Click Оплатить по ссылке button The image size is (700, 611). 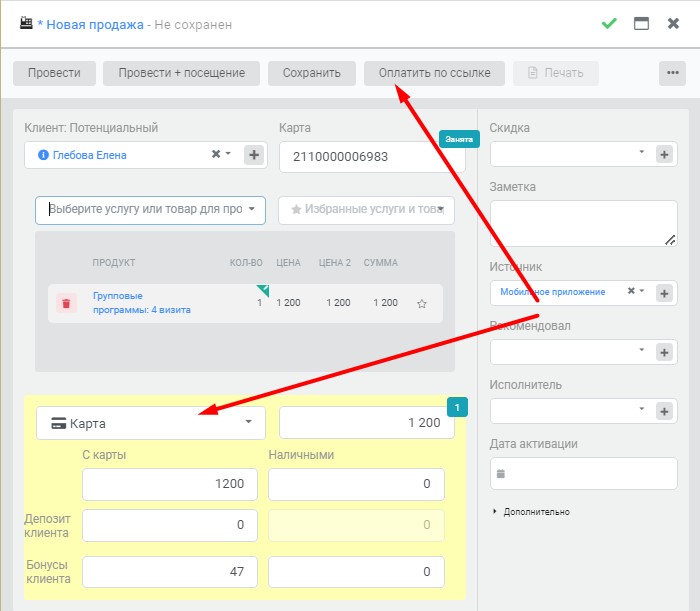point(434,73)
